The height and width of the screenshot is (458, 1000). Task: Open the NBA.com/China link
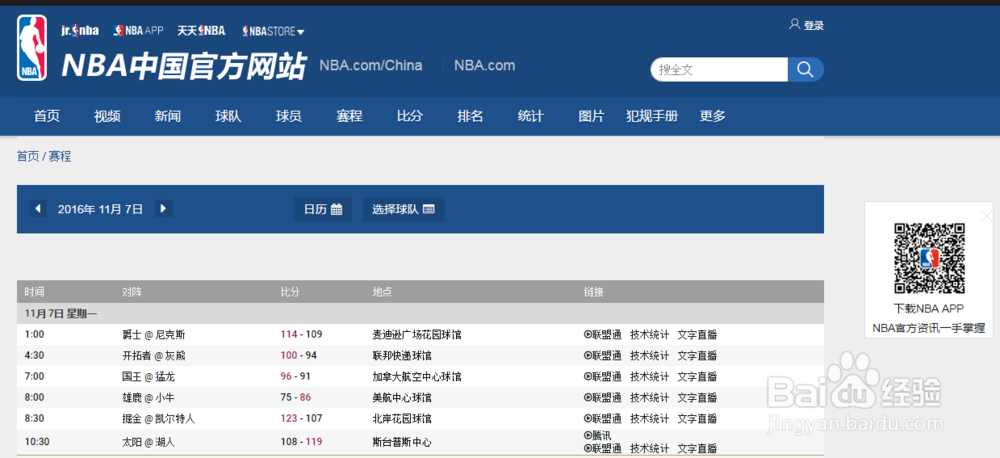[371, 65]
